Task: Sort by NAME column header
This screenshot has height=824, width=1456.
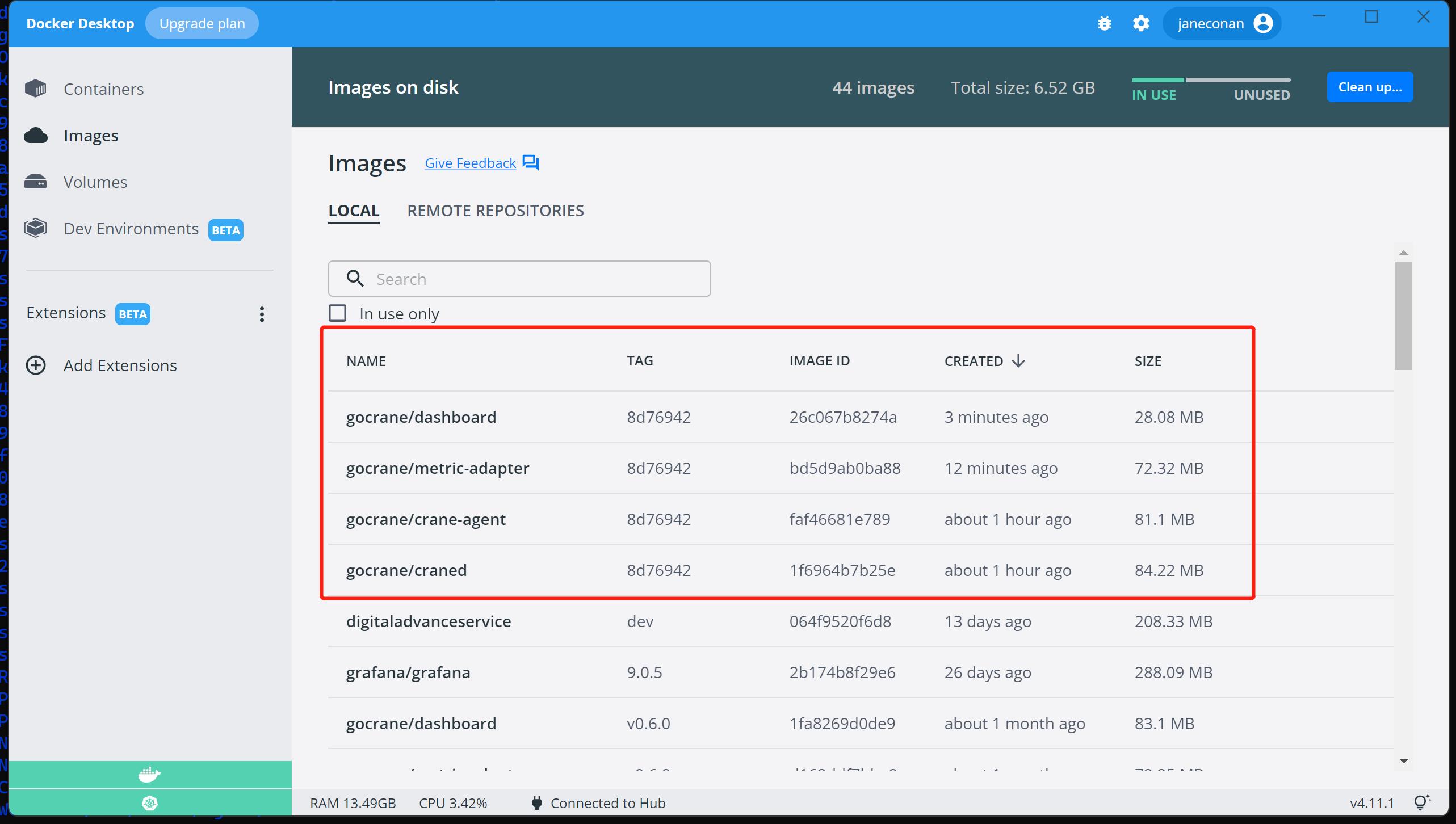Action: (366, 361)
